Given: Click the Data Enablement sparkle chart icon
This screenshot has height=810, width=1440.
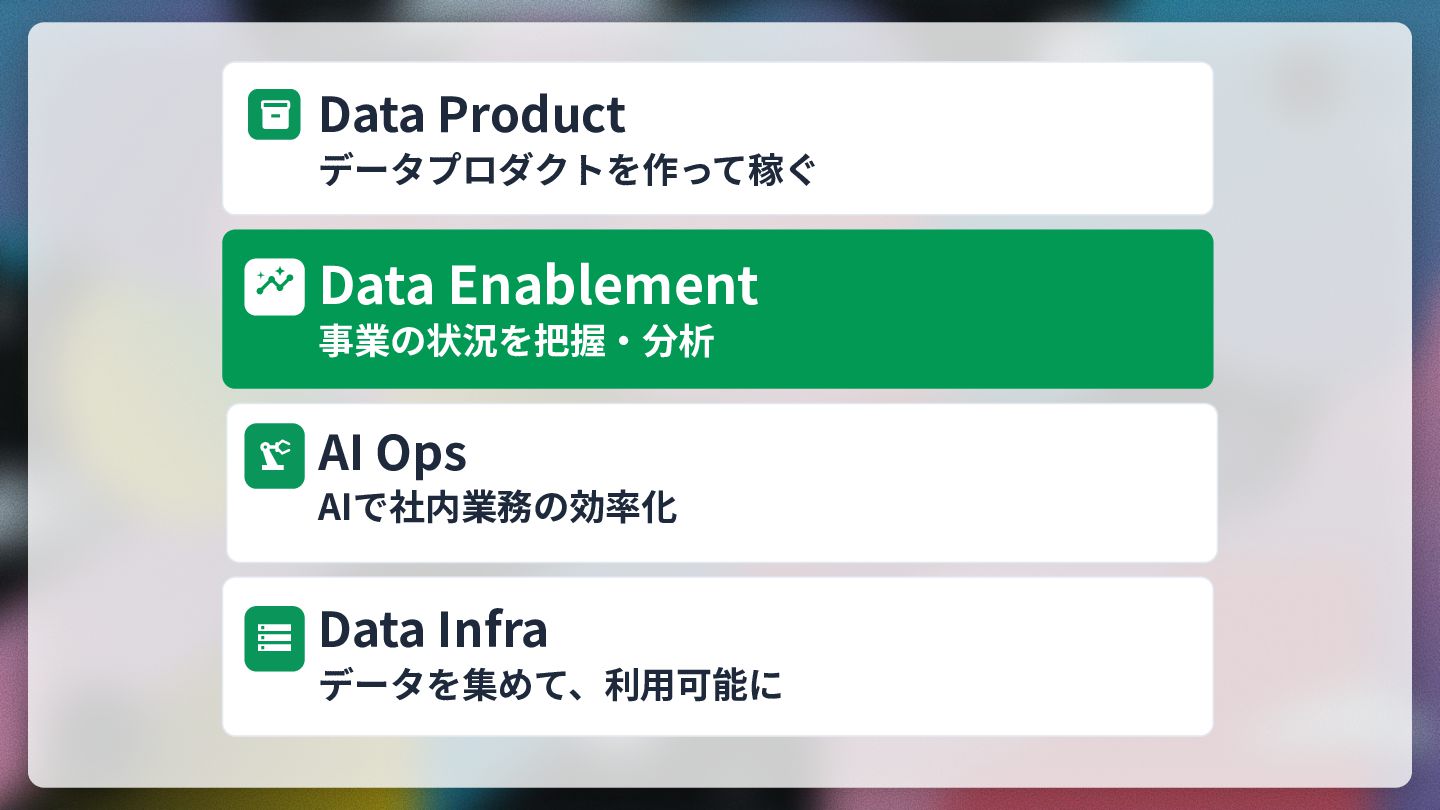Looking at the screenshot, I should click(274, 286).
